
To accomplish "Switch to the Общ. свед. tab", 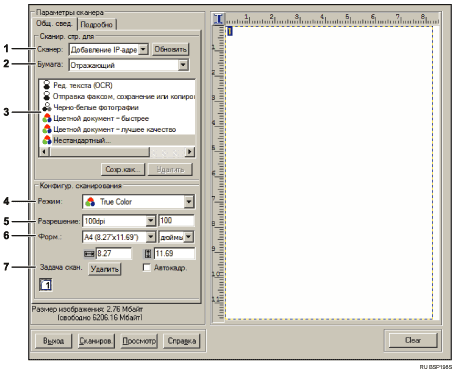I will 54,23.
